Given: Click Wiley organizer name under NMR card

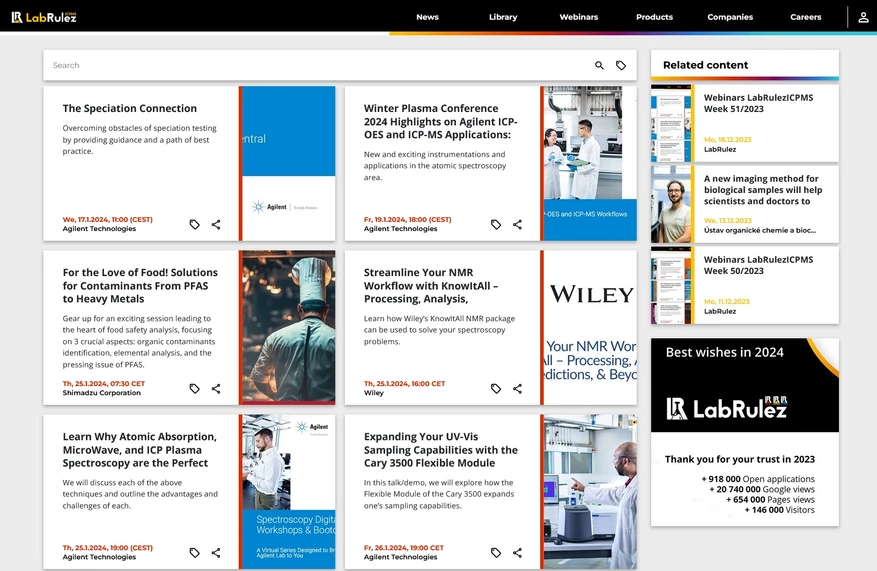Looking at the screenshot, I should click(x=374, y=393).
